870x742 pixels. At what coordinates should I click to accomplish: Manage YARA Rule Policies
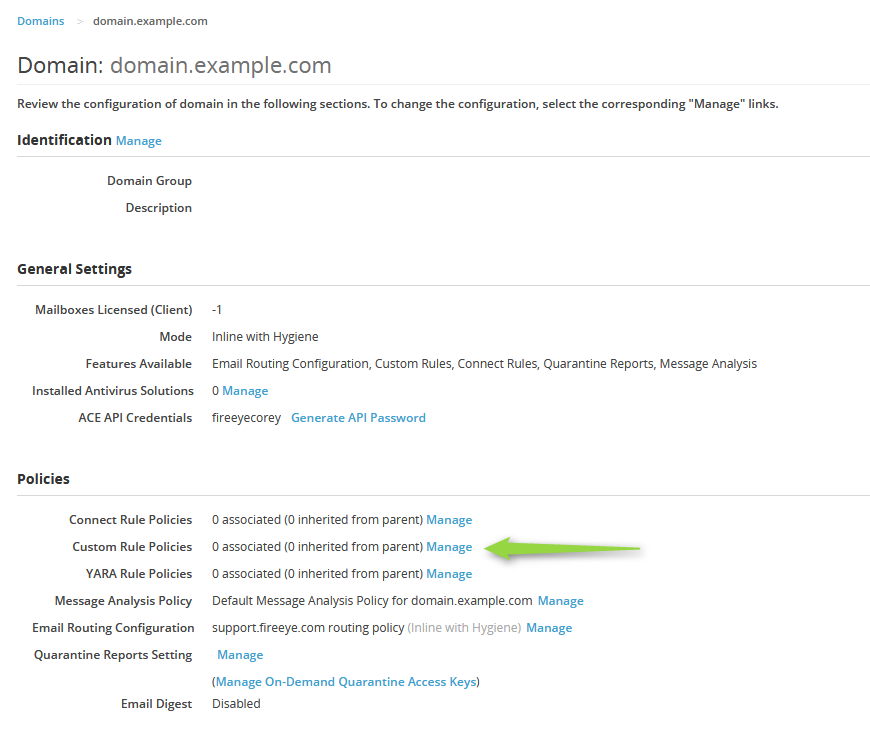coord(449,573)
